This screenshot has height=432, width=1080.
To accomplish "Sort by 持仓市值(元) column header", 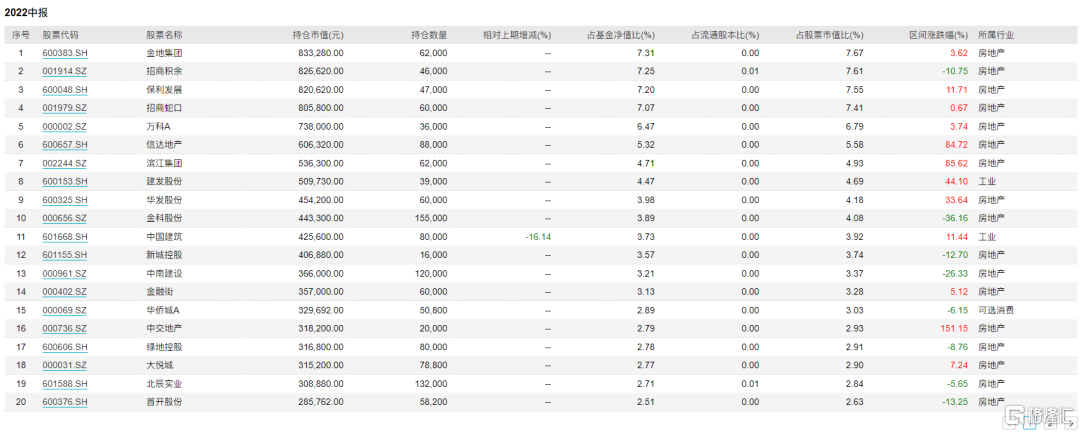I will tap(318, 34).
